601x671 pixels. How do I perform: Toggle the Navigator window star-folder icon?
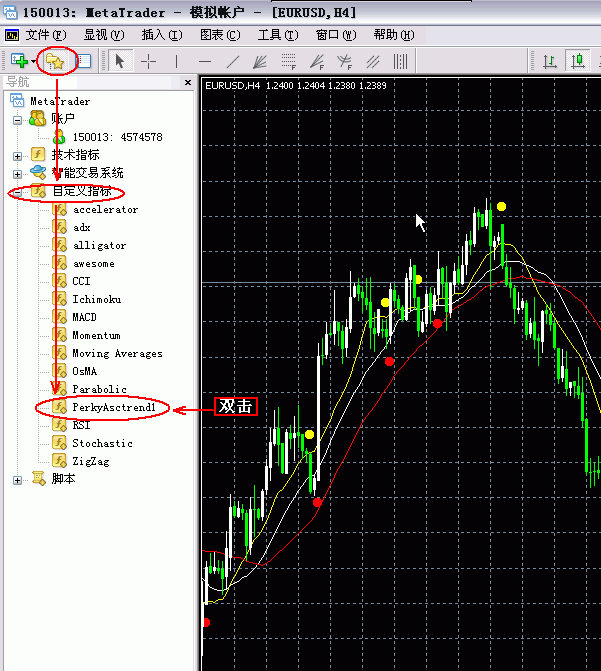55,61
